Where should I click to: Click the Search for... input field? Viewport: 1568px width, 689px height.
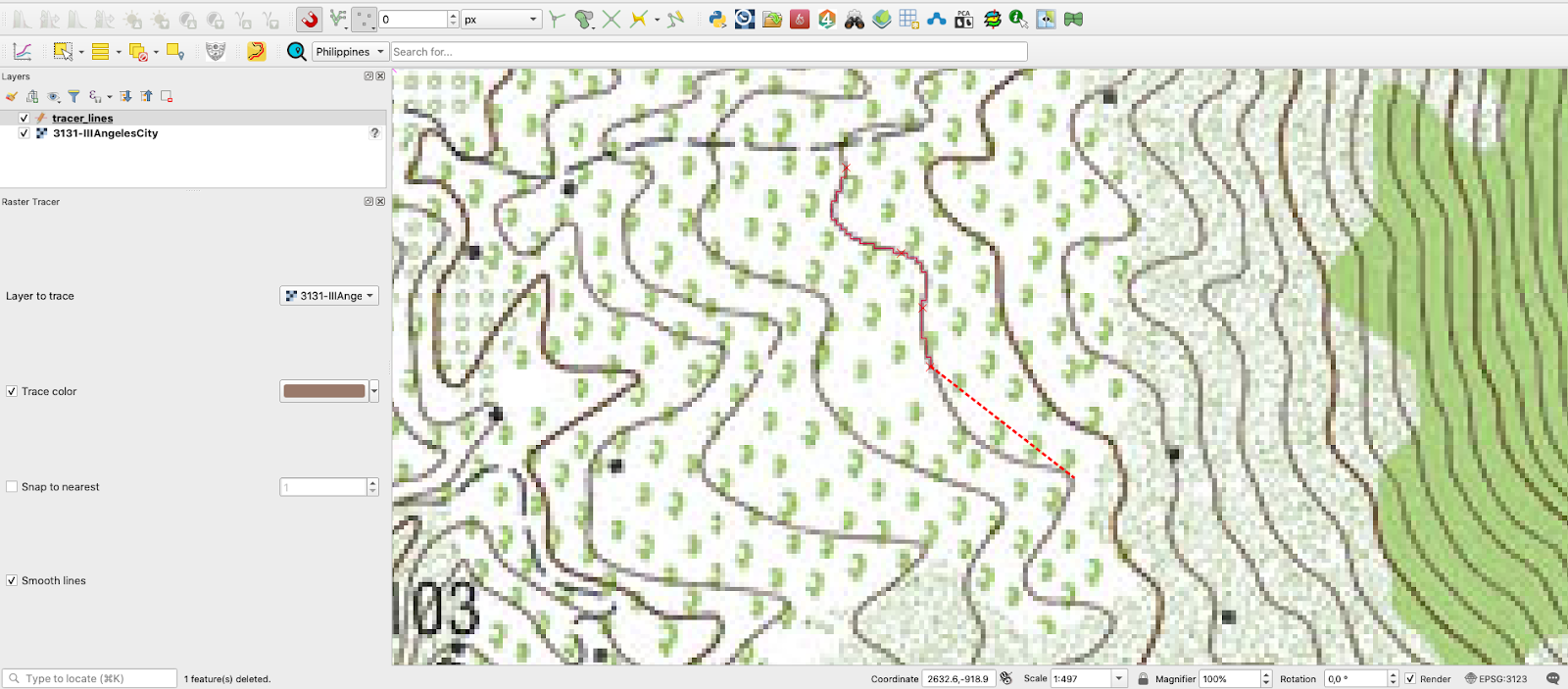pos(708,52)
